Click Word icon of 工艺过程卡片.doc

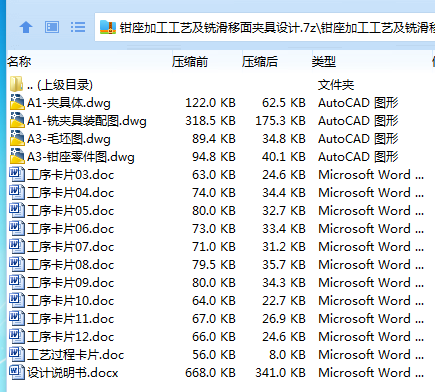(x=17, y=354)
